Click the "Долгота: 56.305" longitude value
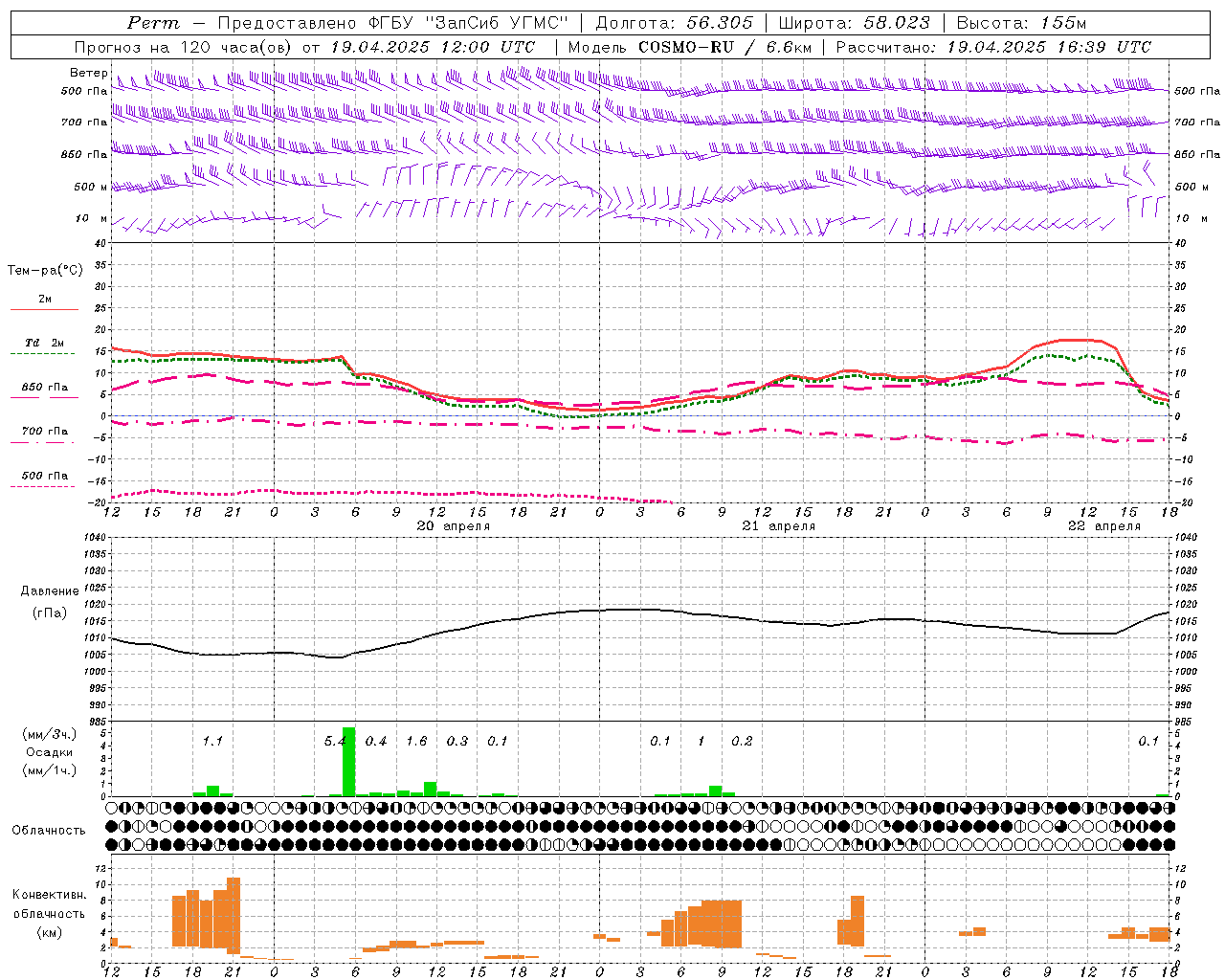 pos(674,23)
